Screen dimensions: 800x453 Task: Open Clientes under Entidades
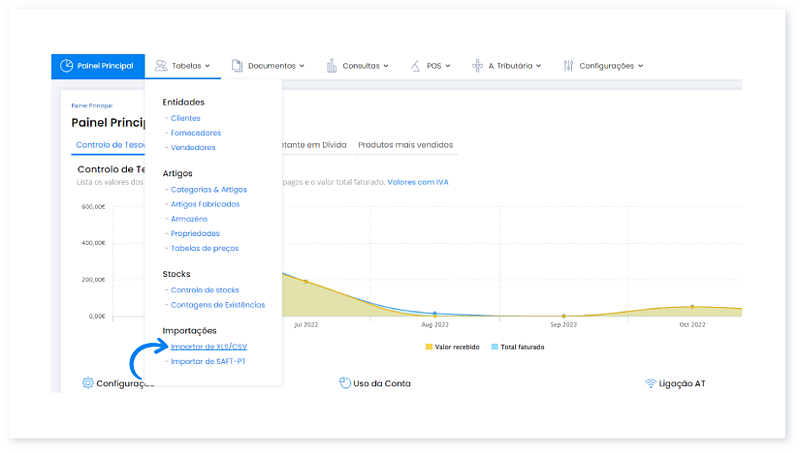pyautogui.click(x=185, y=118)
